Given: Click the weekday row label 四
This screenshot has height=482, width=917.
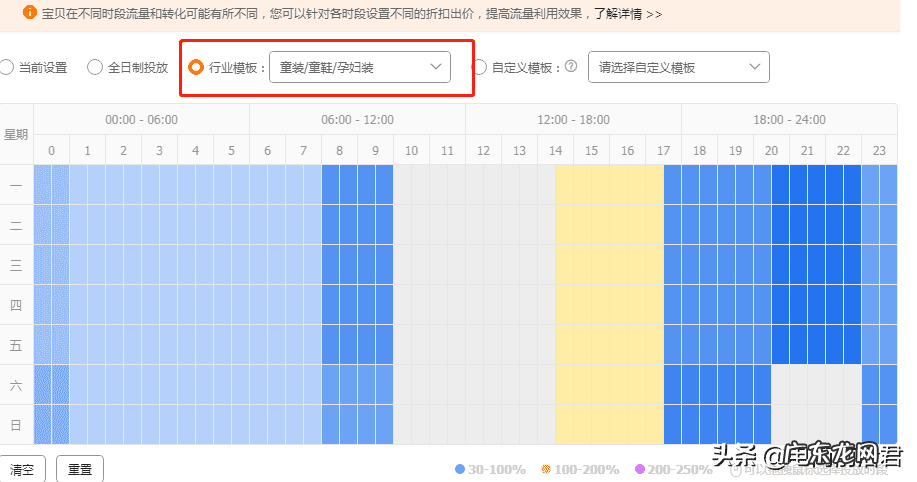Looking at the screenshot, I should 16,305.
